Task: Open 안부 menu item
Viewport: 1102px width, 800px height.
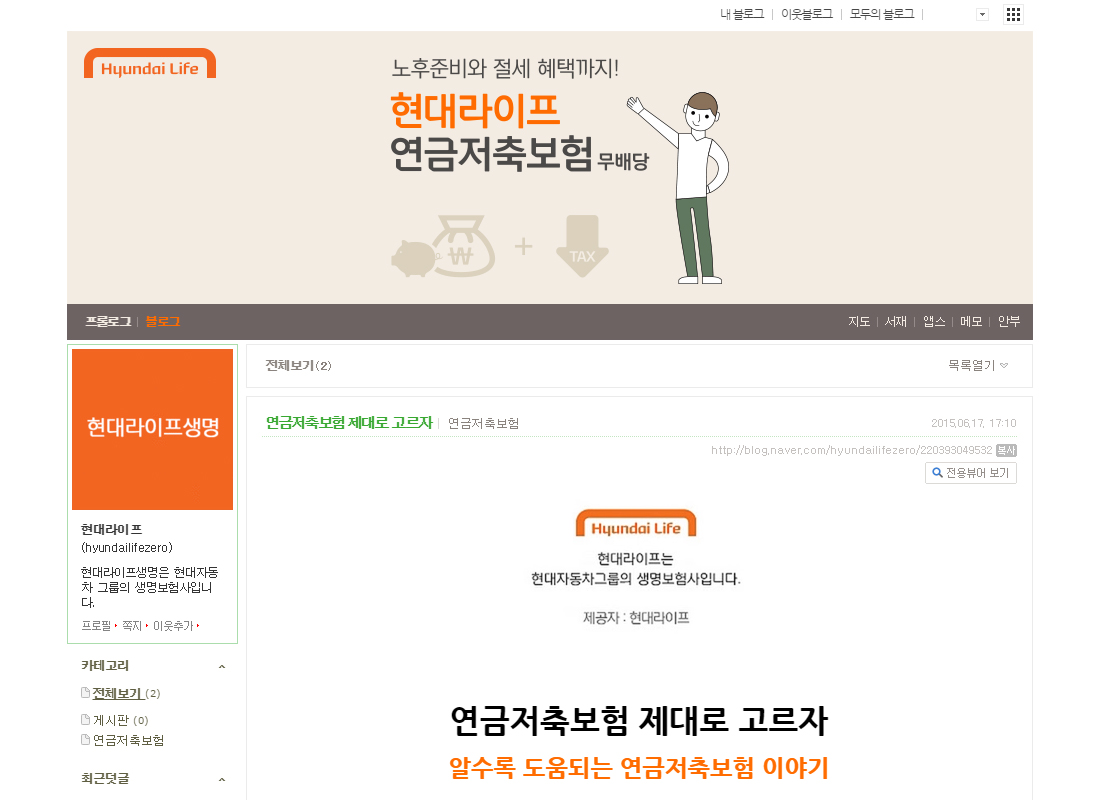Action: (x=1009, y=321)
